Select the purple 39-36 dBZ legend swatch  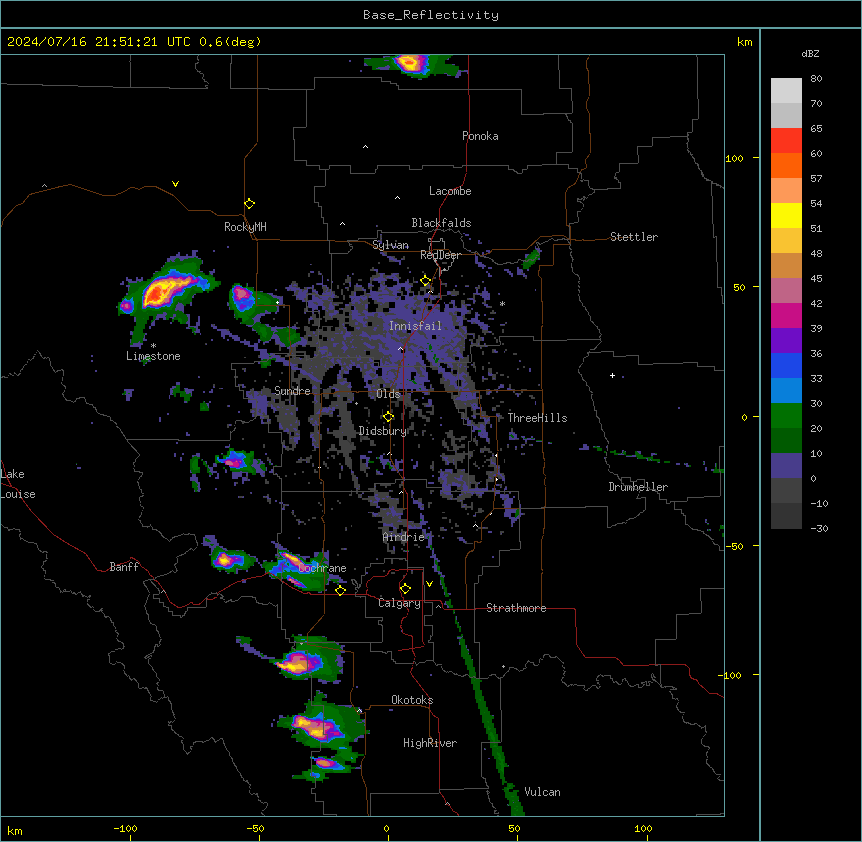tap(786, 341)
